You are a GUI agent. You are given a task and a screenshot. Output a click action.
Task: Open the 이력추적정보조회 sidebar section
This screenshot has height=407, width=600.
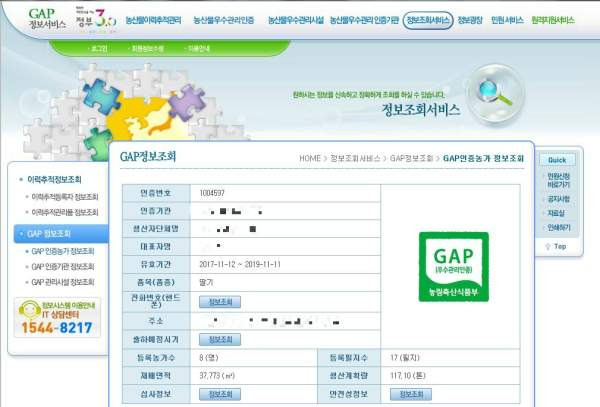[54, 179]
